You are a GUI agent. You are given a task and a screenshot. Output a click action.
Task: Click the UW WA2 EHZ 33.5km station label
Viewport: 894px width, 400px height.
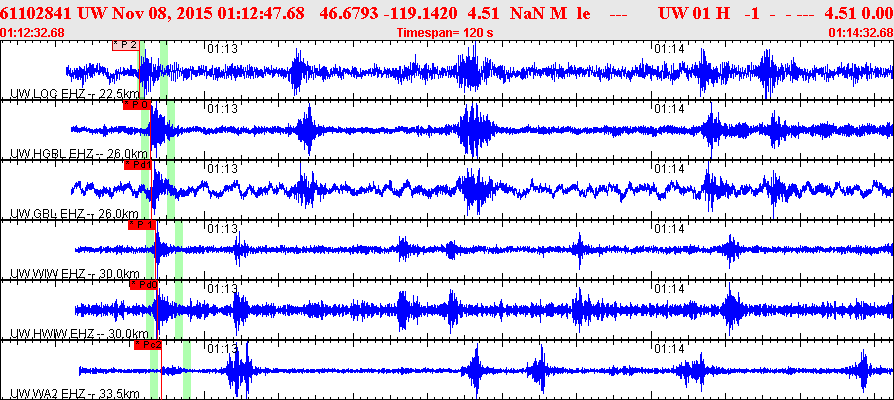click(75, 394)
